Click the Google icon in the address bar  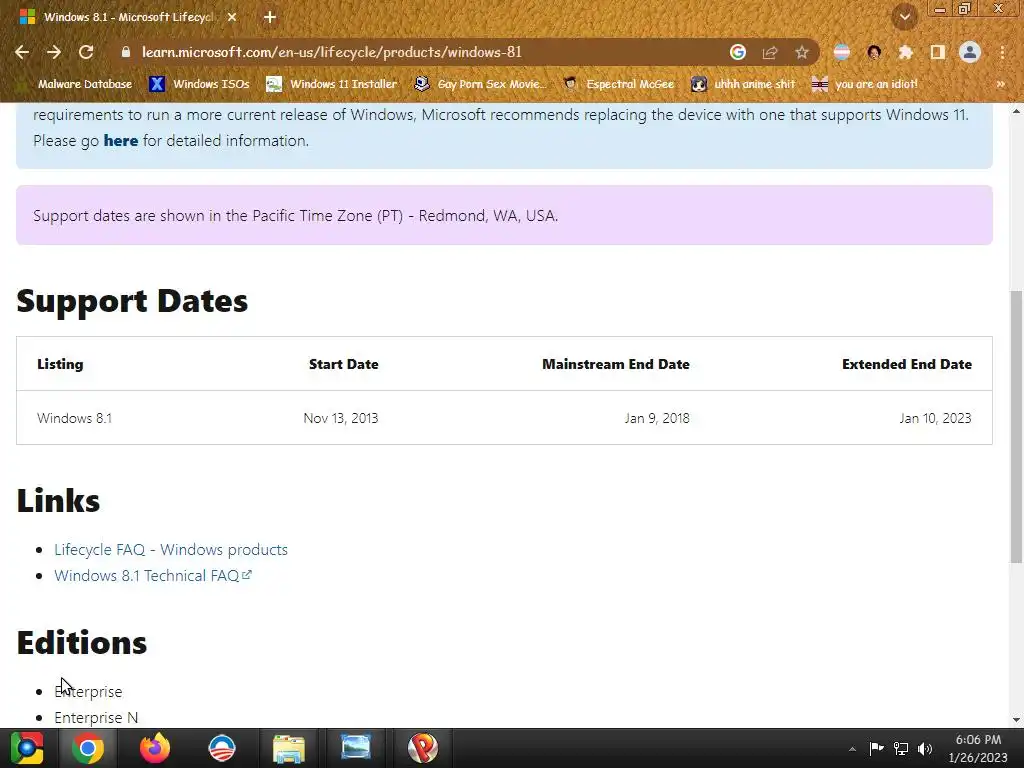738,52
